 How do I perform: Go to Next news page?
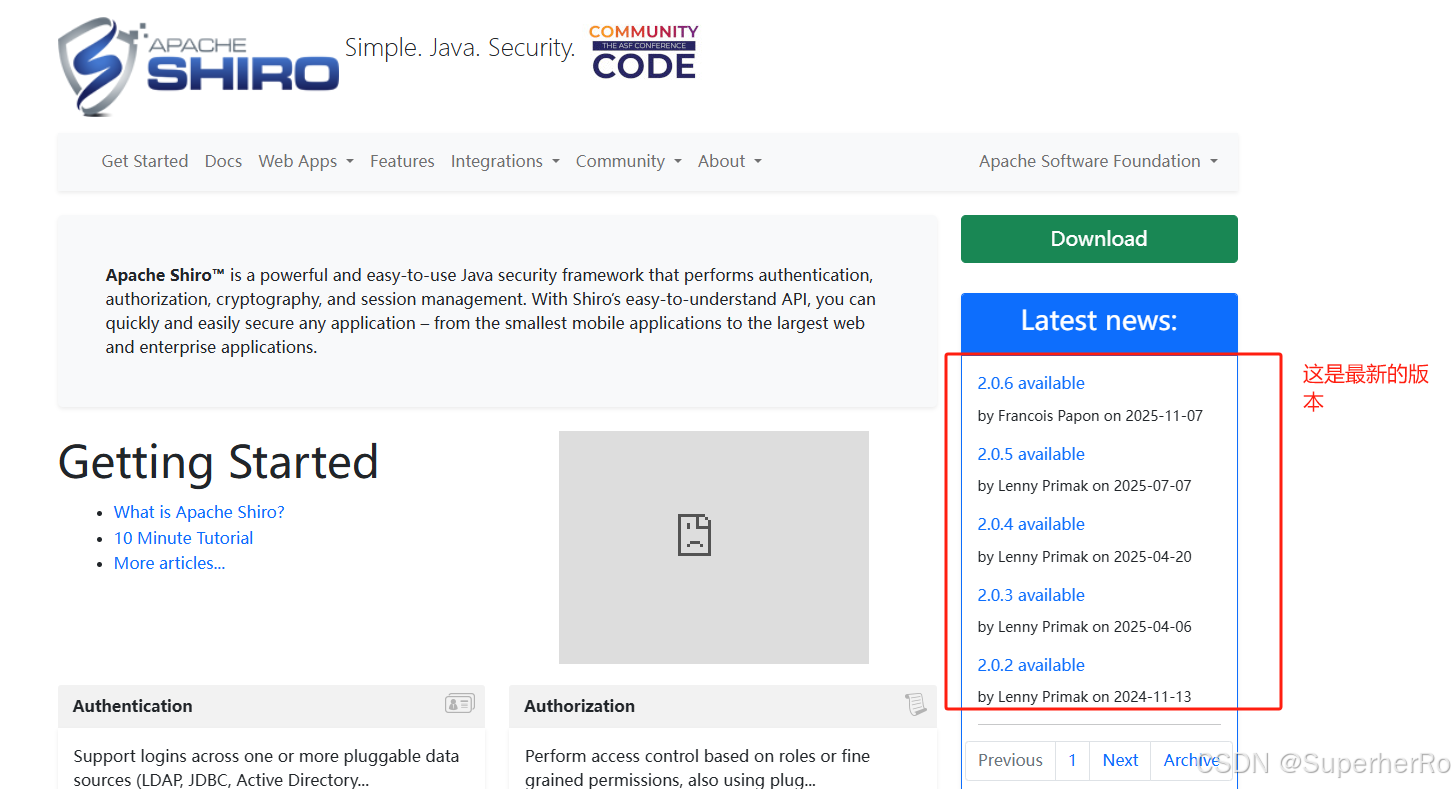[1120, 760]
